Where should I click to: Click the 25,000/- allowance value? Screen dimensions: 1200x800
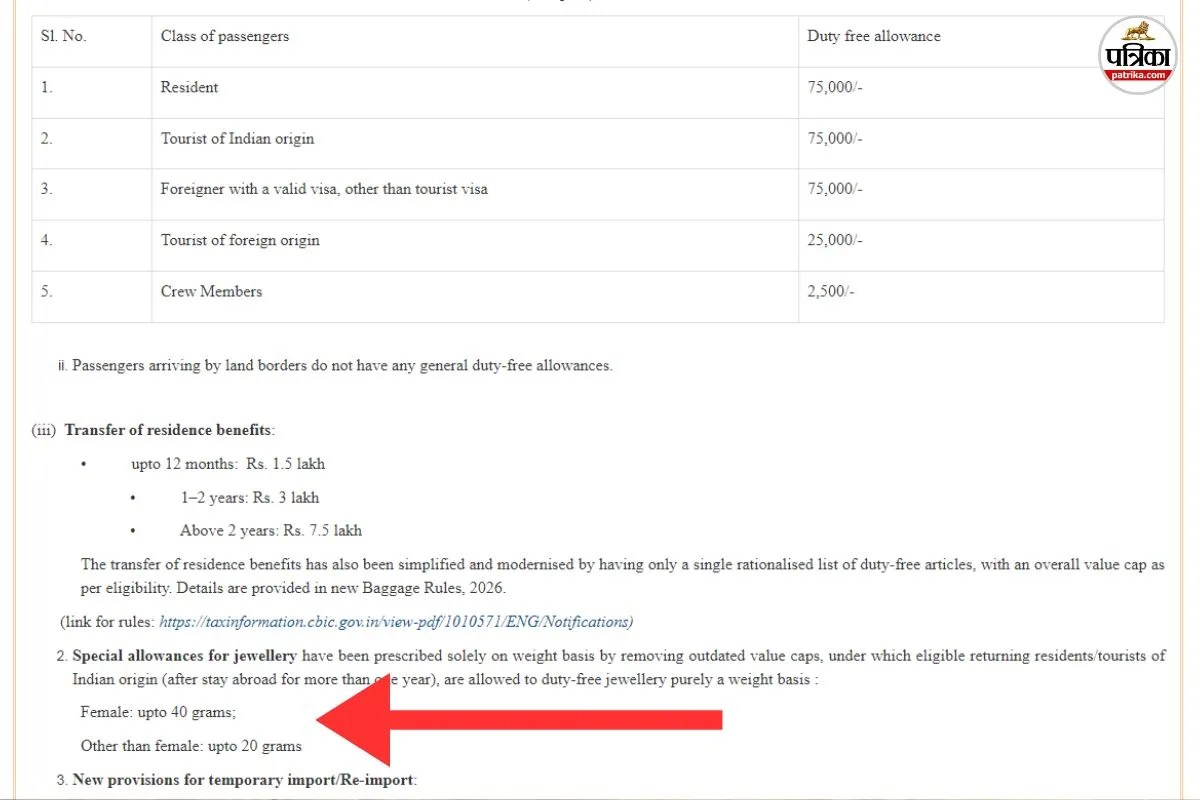835,240
